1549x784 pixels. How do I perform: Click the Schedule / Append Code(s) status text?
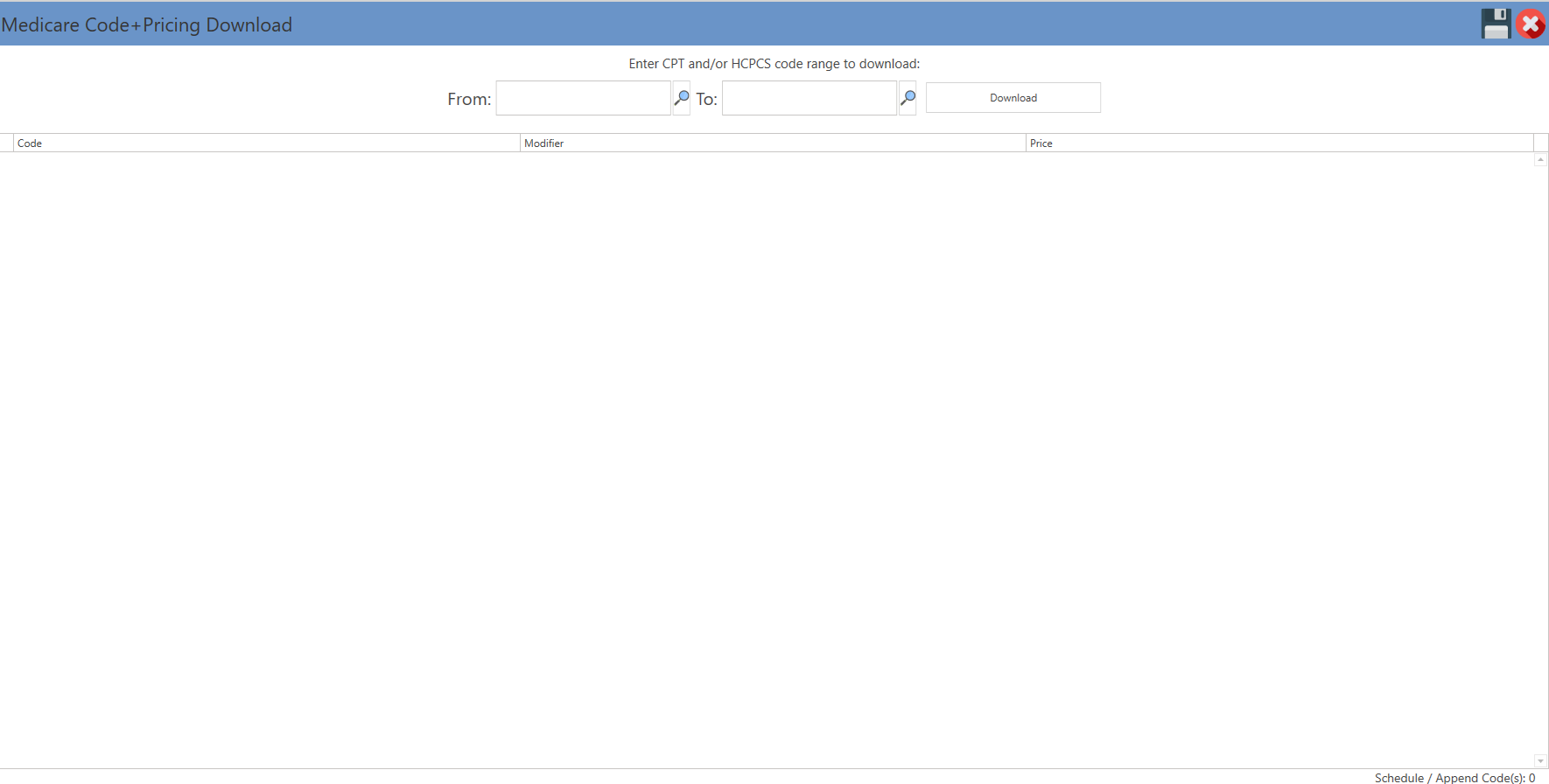1454,778
